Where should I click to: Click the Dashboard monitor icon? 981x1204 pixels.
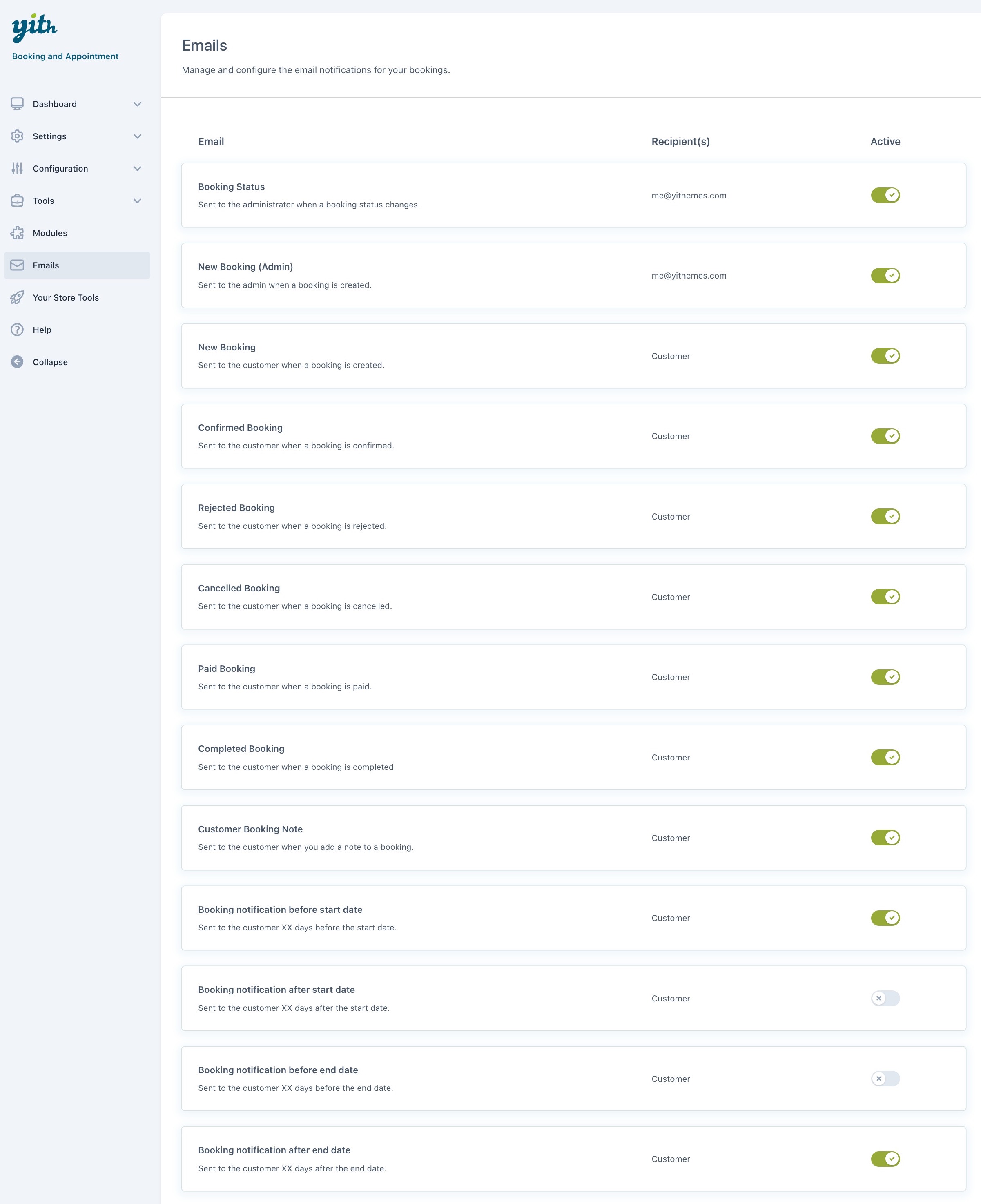point(17,104)
